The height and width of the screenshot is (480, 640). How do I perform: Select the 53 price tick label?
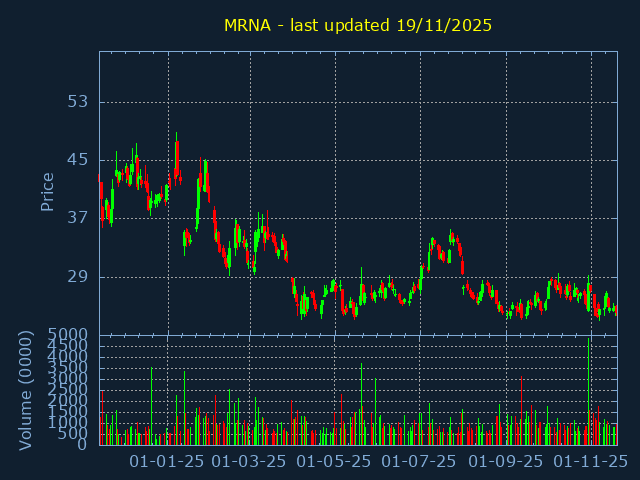click(77, 102)
